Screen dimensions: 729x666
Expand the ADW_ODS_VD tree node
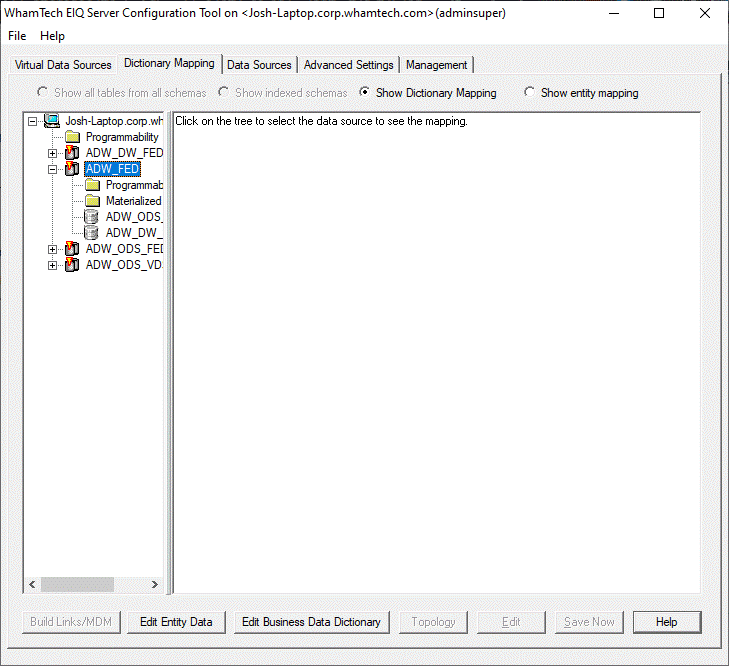[53, 266]
